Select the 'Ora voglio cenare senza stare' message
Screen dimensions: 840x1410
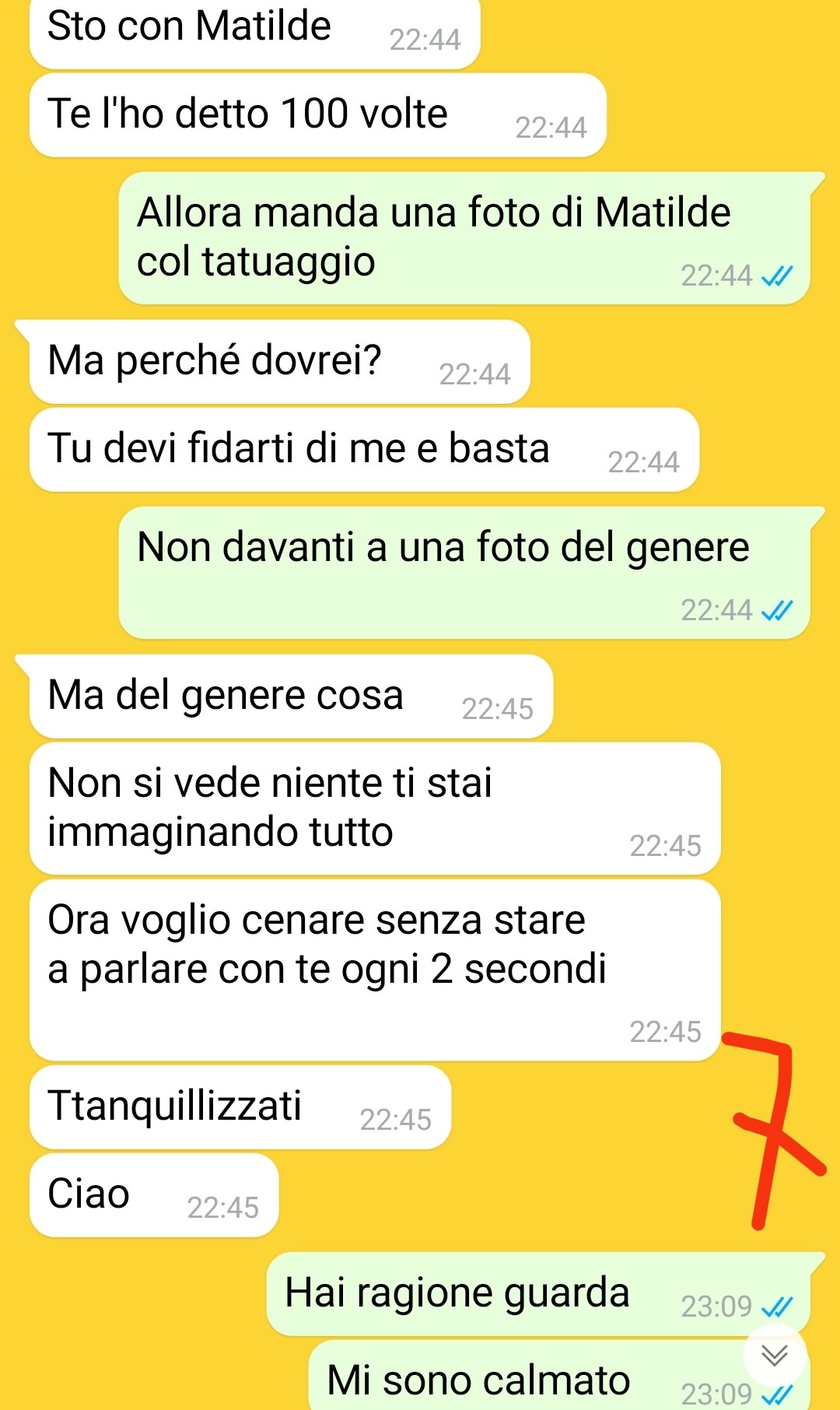coord(375,970)
